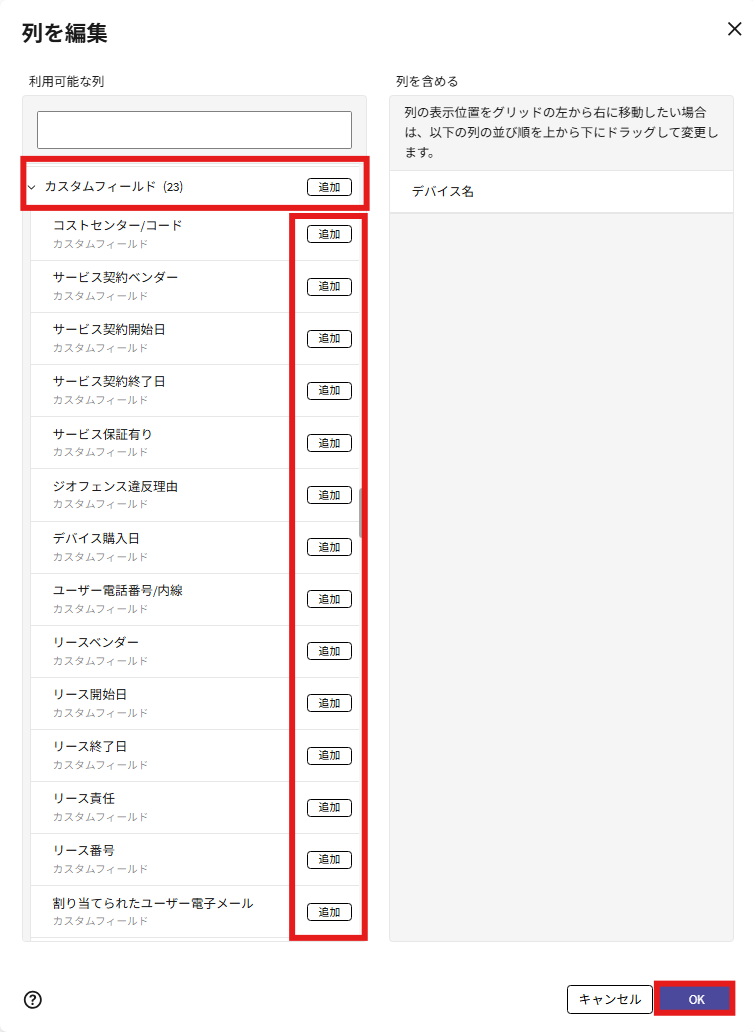Add the デバイス購入日 column

329,547
